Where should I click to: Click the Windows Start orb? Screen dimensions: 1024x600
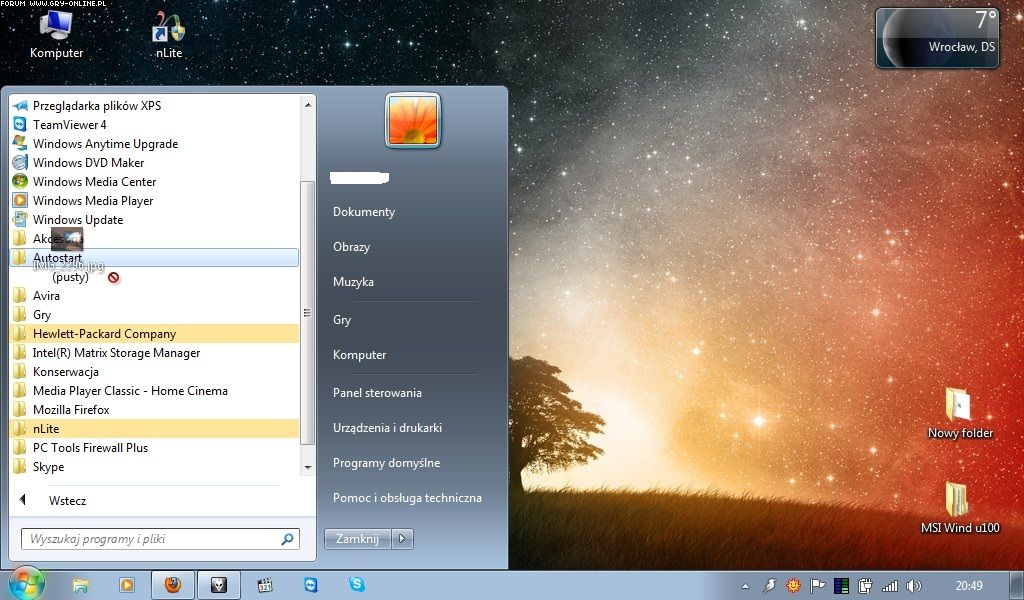coord(27,584)
